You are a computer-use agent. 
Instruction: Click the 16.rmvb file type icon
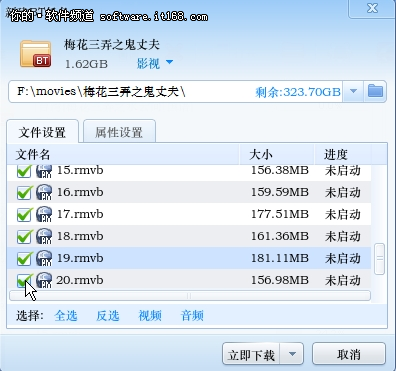click(44, 192)
